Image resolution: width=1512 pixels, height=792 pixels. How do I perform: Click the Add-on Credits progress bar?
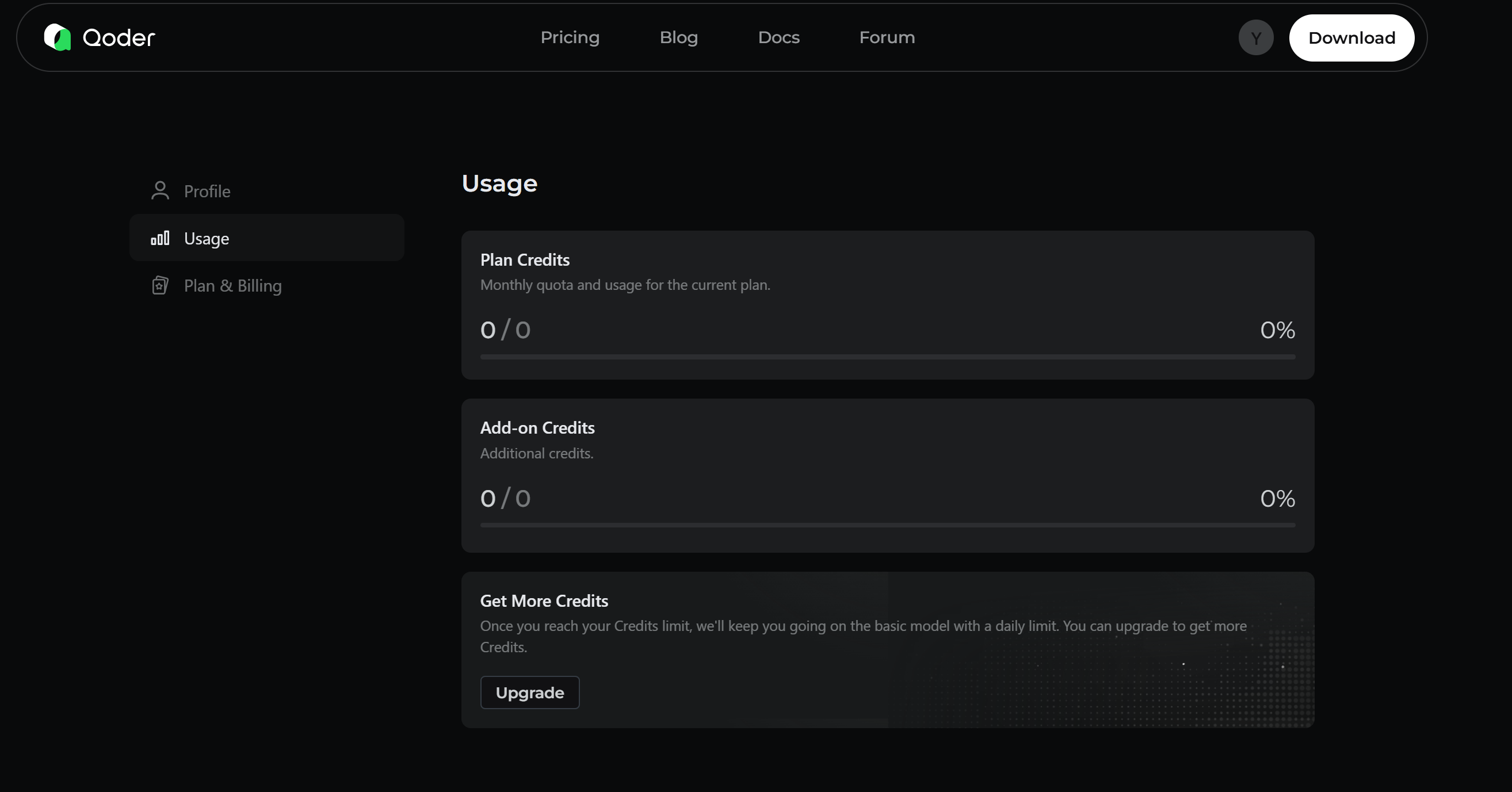point(887,525)
